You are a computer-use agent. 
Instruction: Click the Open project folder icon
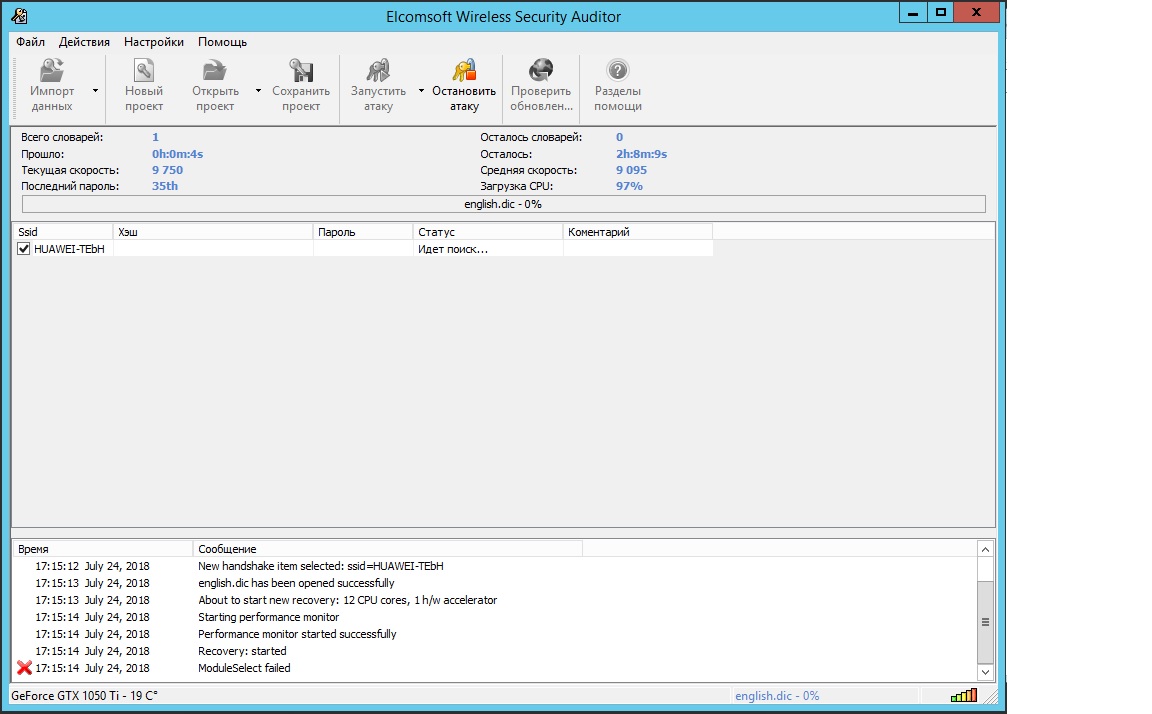214,71
